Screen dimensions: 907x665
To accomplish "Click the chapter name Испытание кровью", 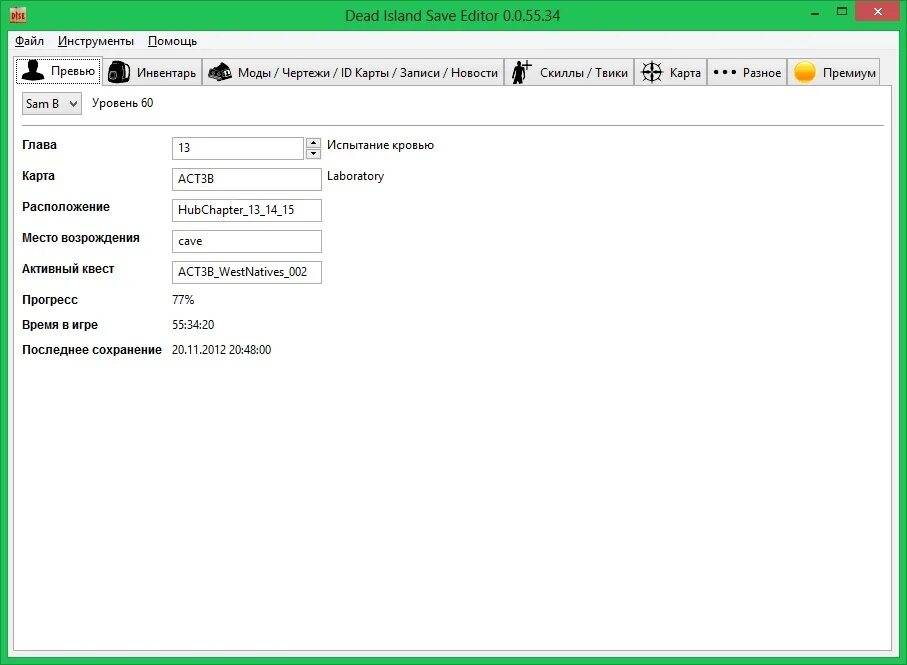I will click(x=380, y=145).
